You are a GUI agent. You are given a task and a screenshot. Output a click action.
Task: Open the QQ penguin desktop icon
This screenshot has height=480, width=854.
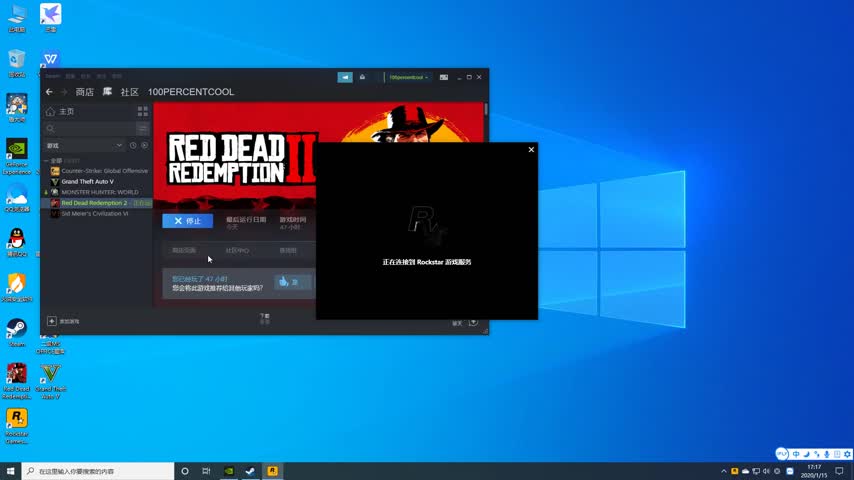[16, 243]
